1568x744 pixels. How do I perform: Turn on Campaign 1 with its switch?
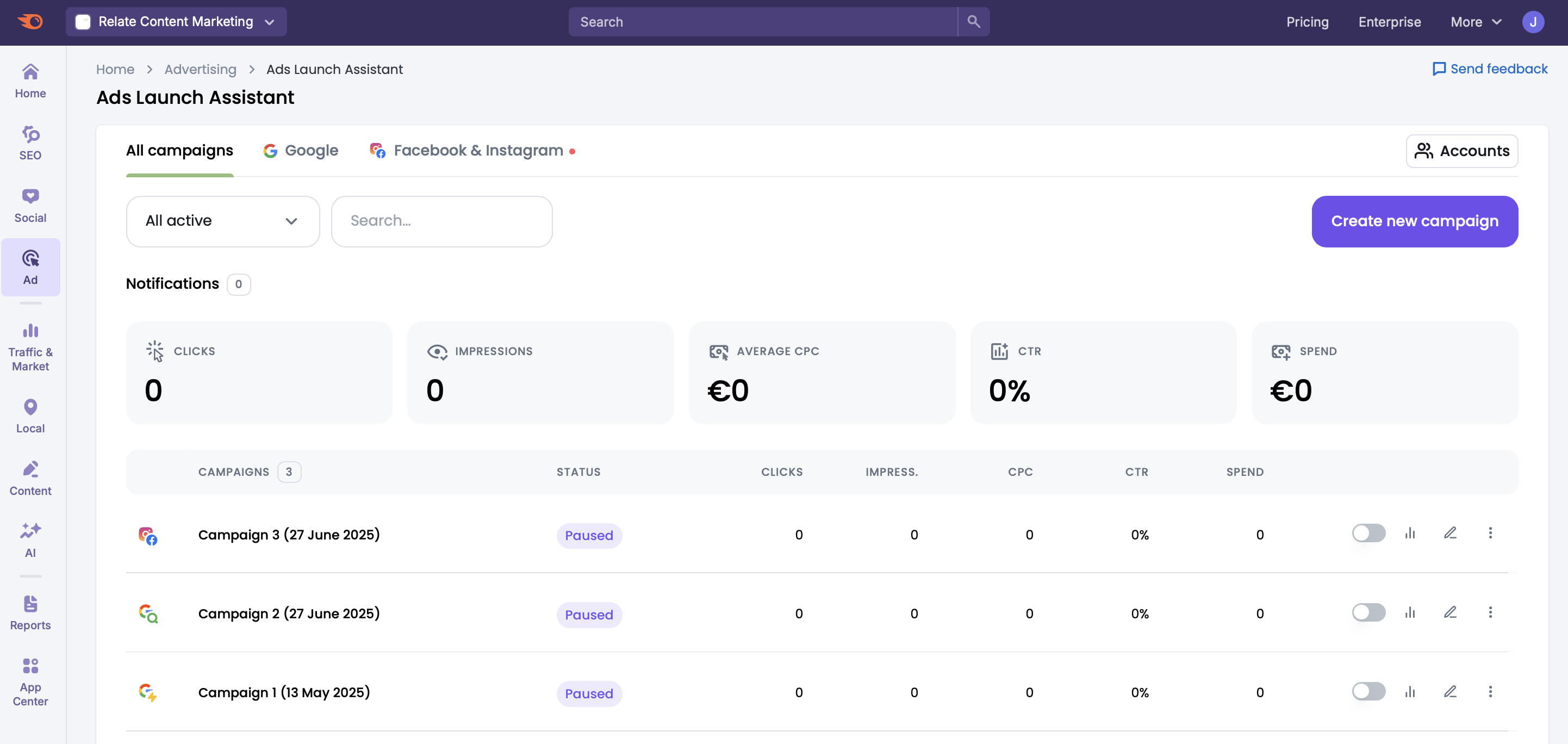[1369, 692]
